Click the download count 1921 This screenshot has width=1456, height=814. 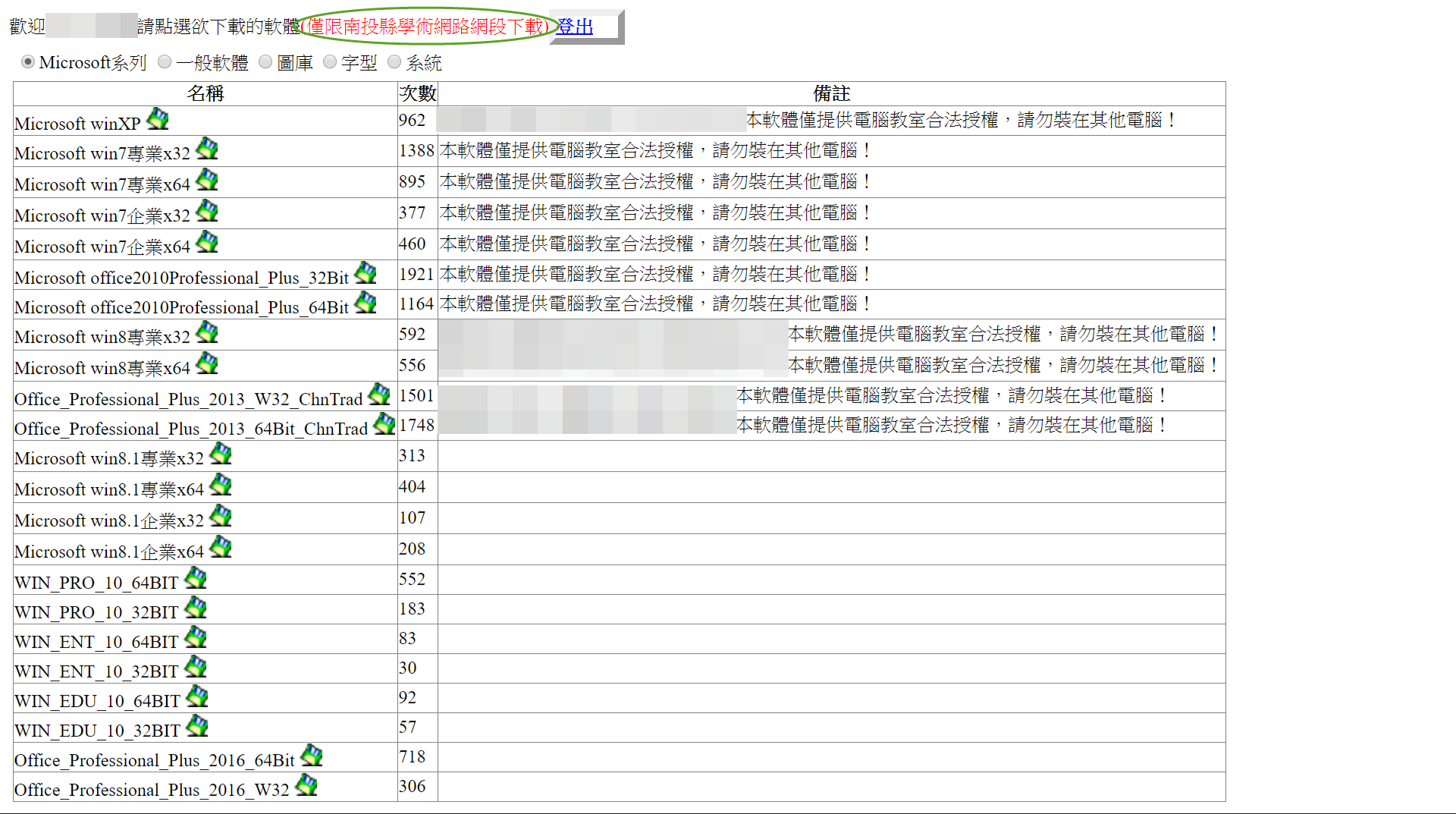click(417, 274)
